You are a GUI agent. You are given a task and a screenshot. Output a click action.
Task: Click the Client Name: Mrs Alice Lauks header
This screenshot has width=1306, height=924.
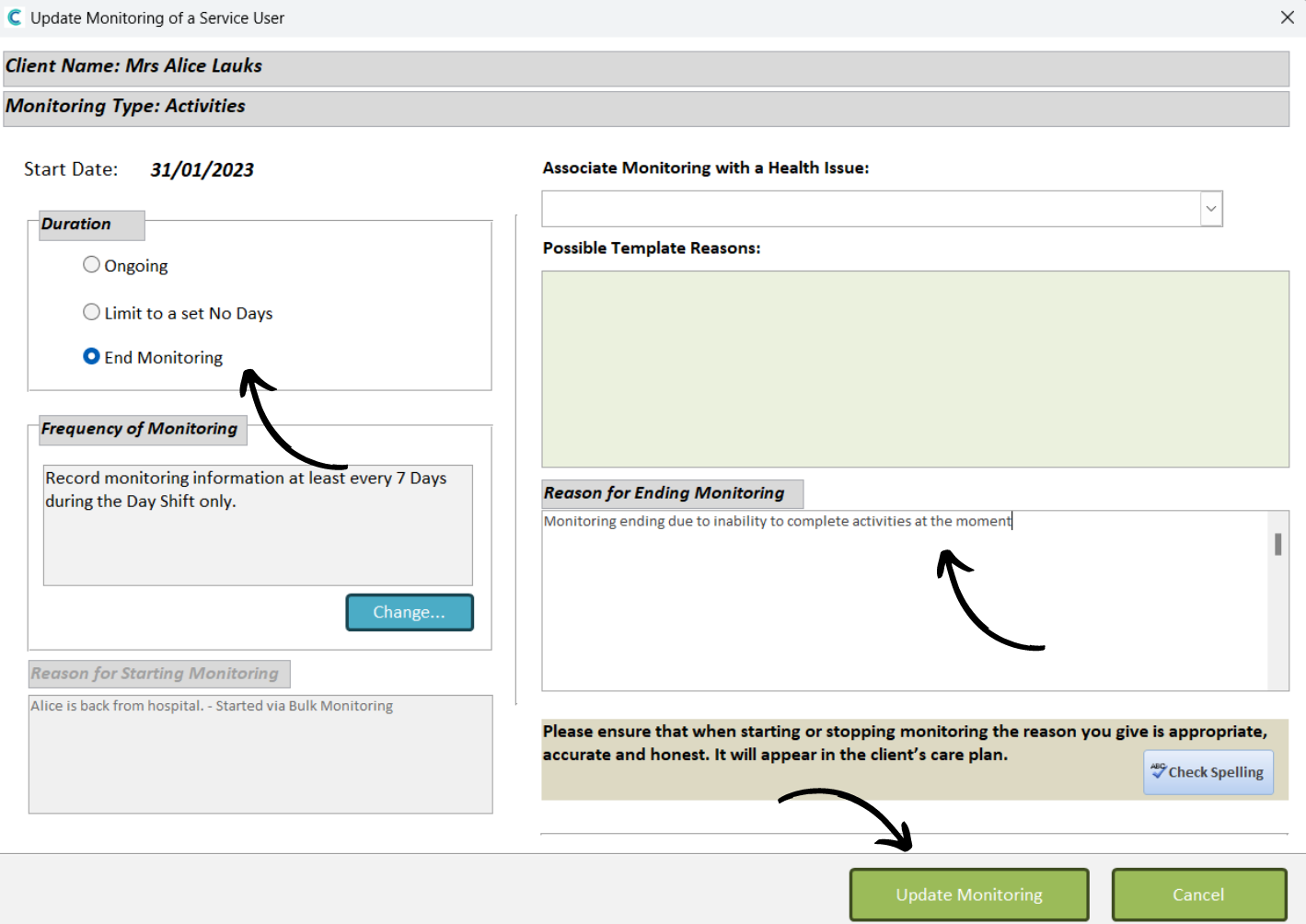(646, 68)
